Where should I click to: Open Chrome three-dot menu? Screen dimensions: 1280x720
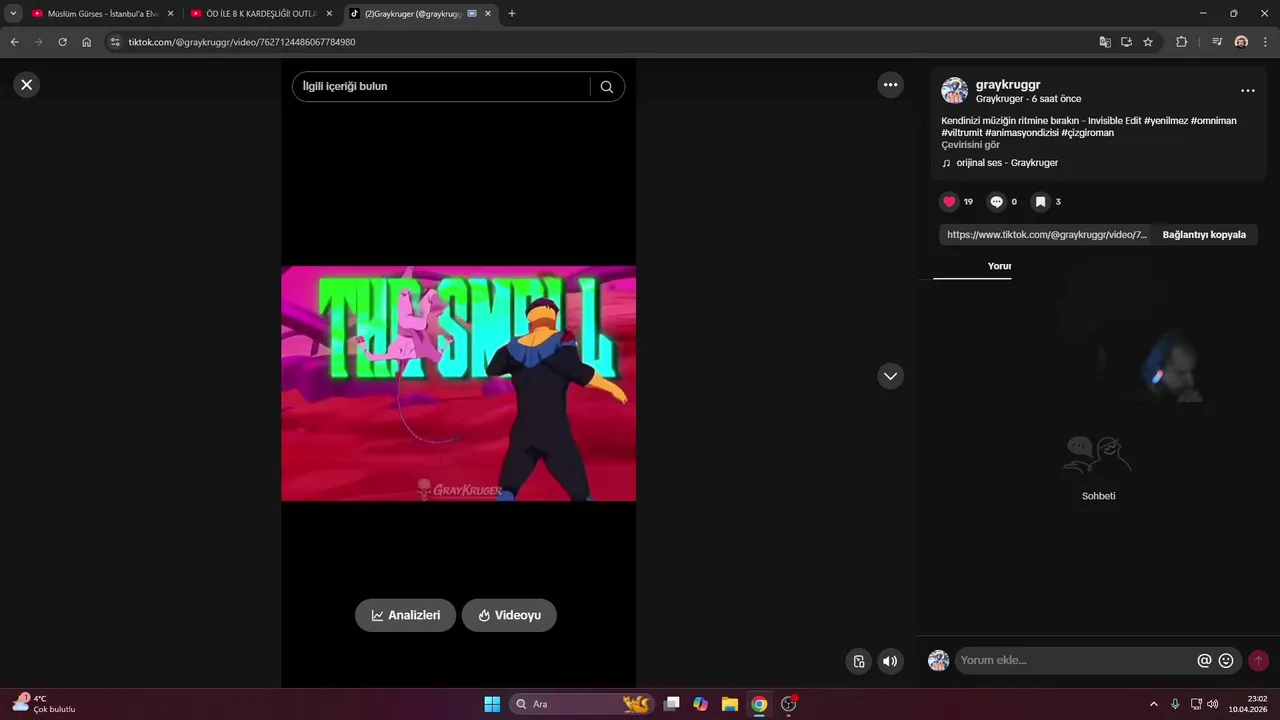(x=1266, y=42)
